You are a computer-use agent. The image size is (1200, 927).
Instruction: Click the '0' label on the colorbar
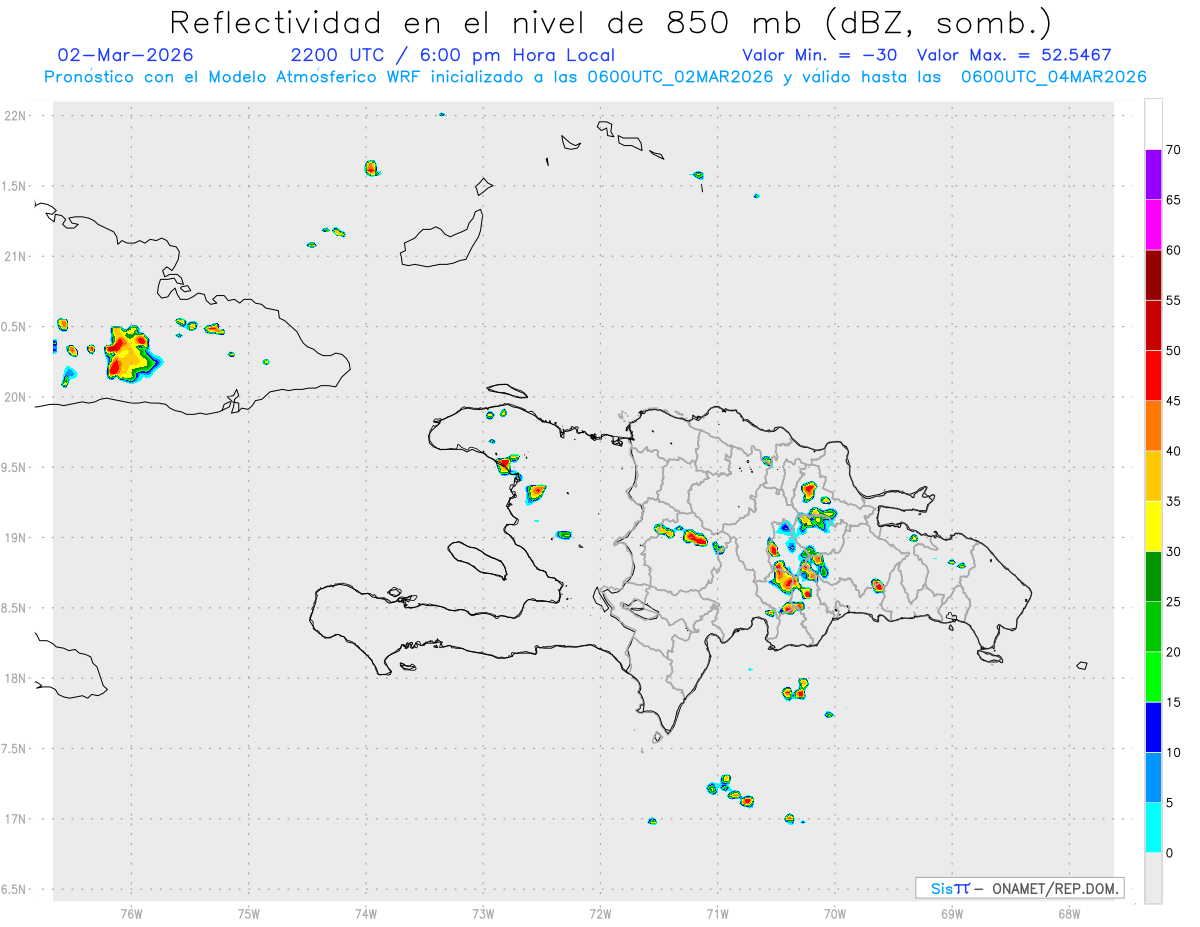point(1169,853)
